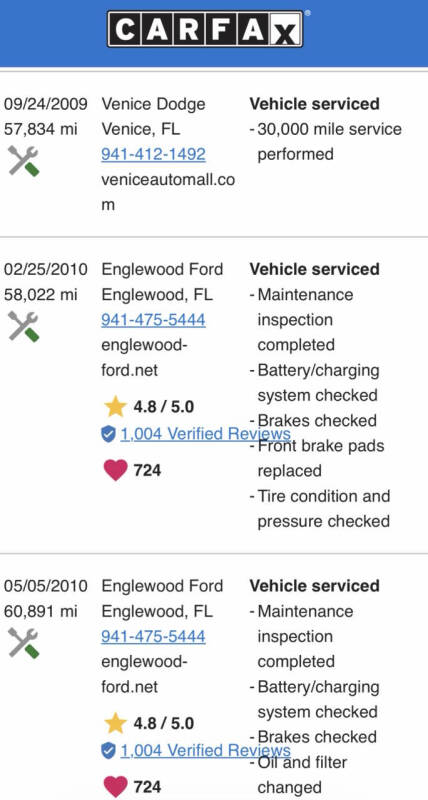Tap the pink heart icon beside 724 in 02/25/2010 record
428x800 pixels.
[115, 470]
